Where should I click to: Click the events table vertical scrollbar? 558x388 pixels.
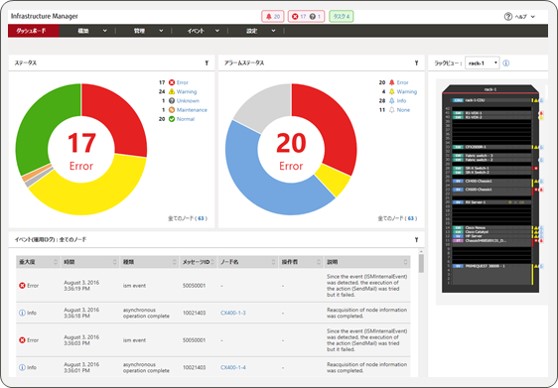tap(421, 264)
